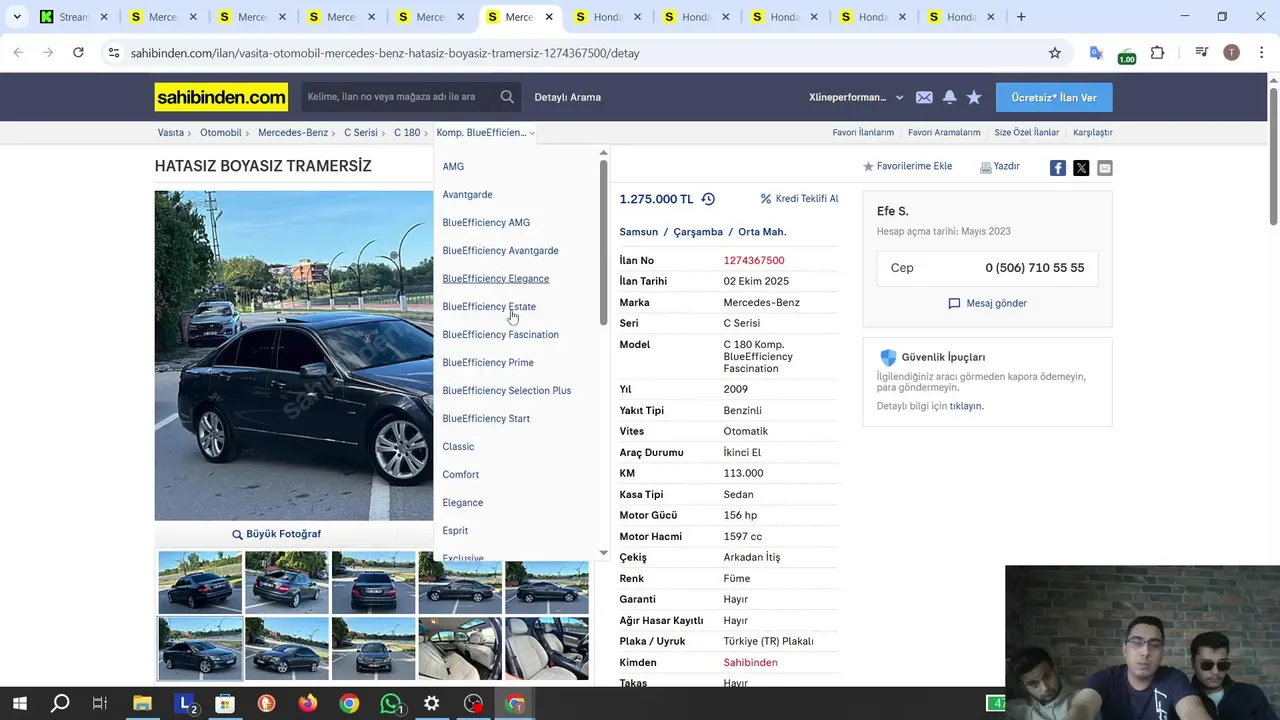1280x720 pixels.
Task: Click the Mercedes-Benz breadcrumb
Action: coord(293,132)
